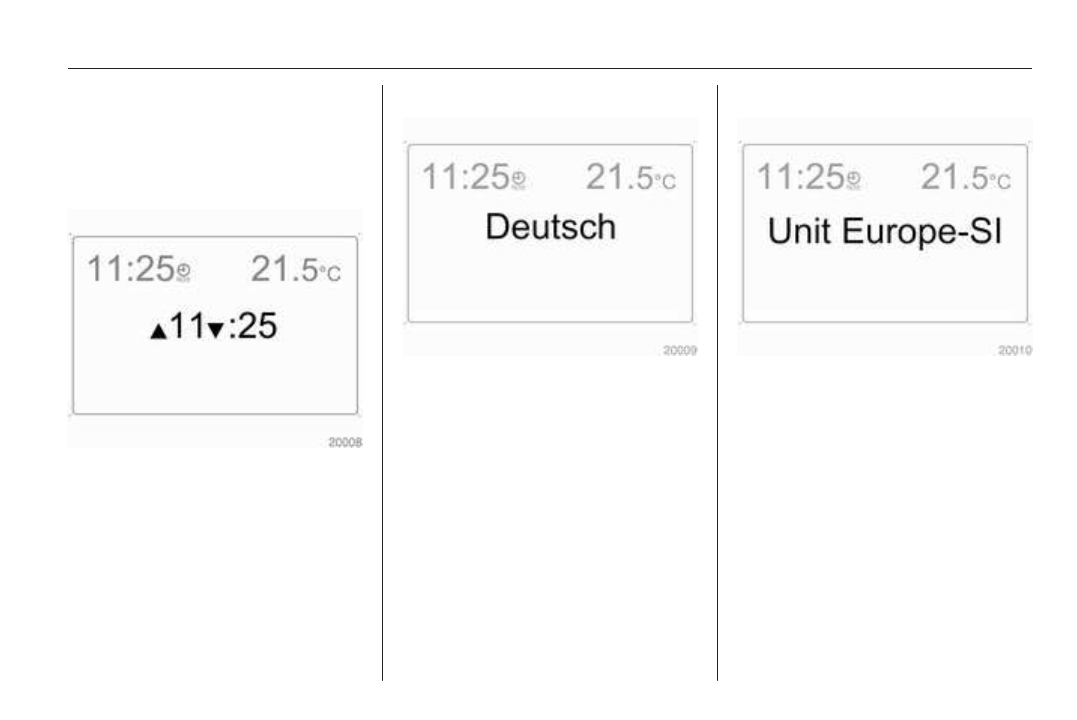Click the clock icon in the Unit Europe-SI display

(853, 181)
